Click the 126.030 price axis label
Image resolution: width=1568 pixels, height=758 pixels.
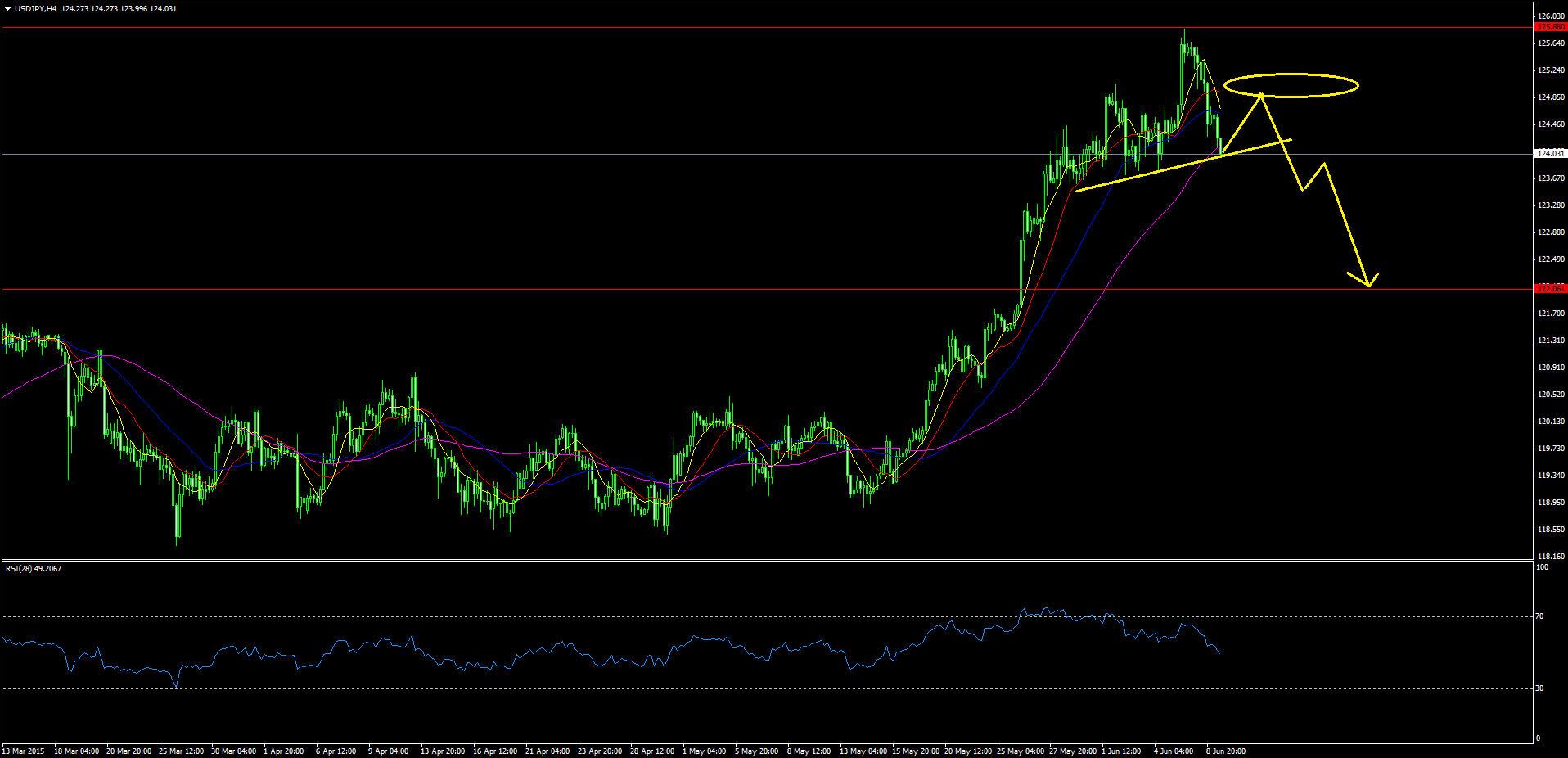1552,16
